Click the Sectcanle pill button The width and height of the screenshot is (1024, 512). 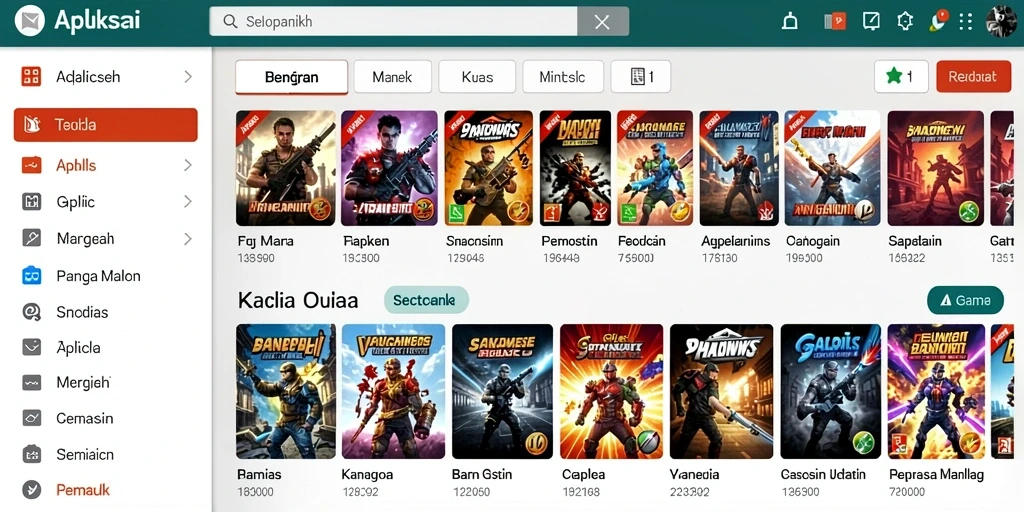point(426,300)
